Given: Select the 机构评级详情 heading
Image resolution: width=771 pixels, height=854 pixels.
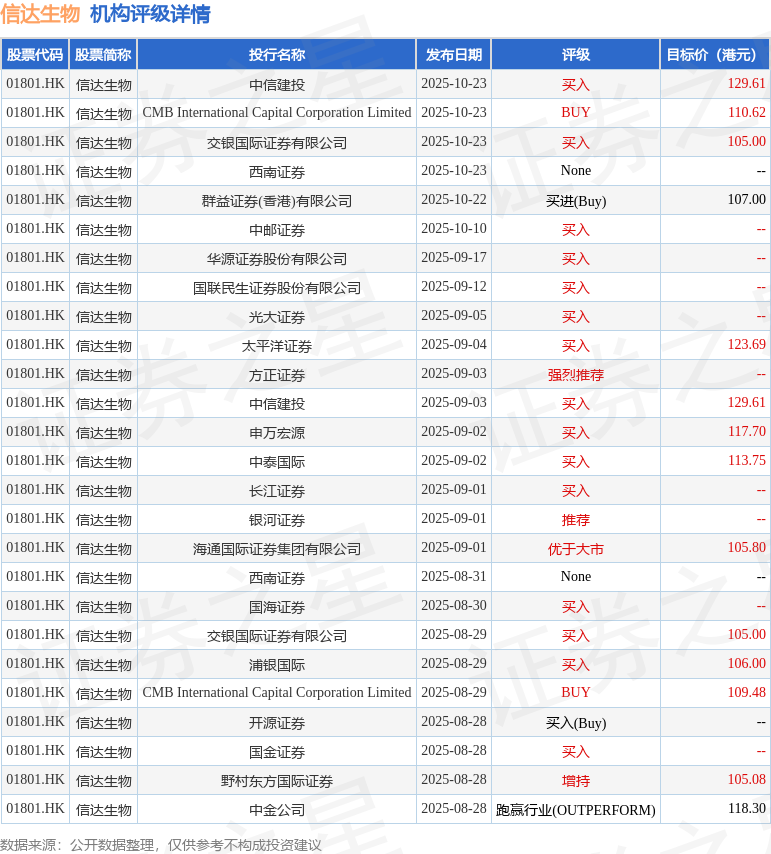Looking at the screenshot, I should (150, 14).
